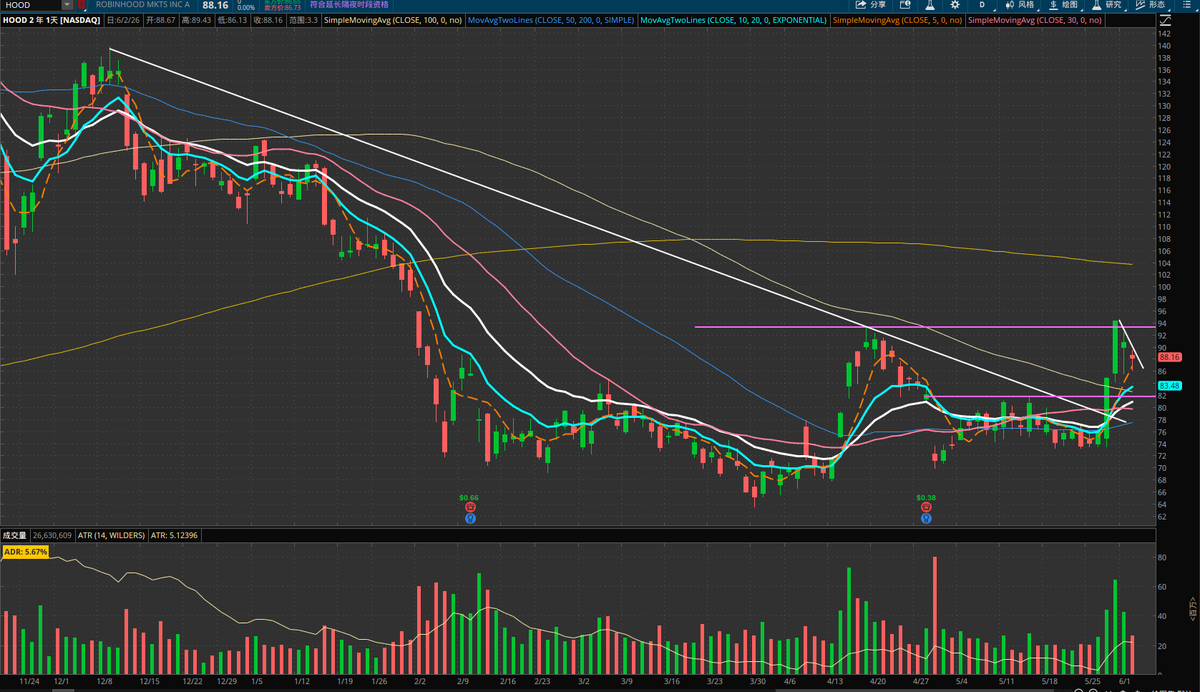Click the 6/1 date on the time axis
Viewport: 1200px width, 692px height.
(1123, 680)
